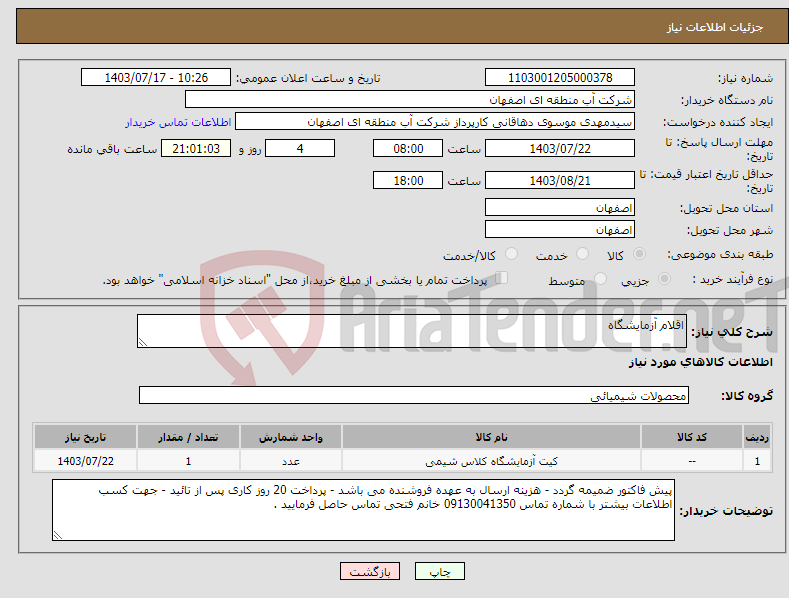Click the response deadline date 1403/07/22 field
Image resolution: width=789 pixels, height=598 pixels.
point(560,148)
